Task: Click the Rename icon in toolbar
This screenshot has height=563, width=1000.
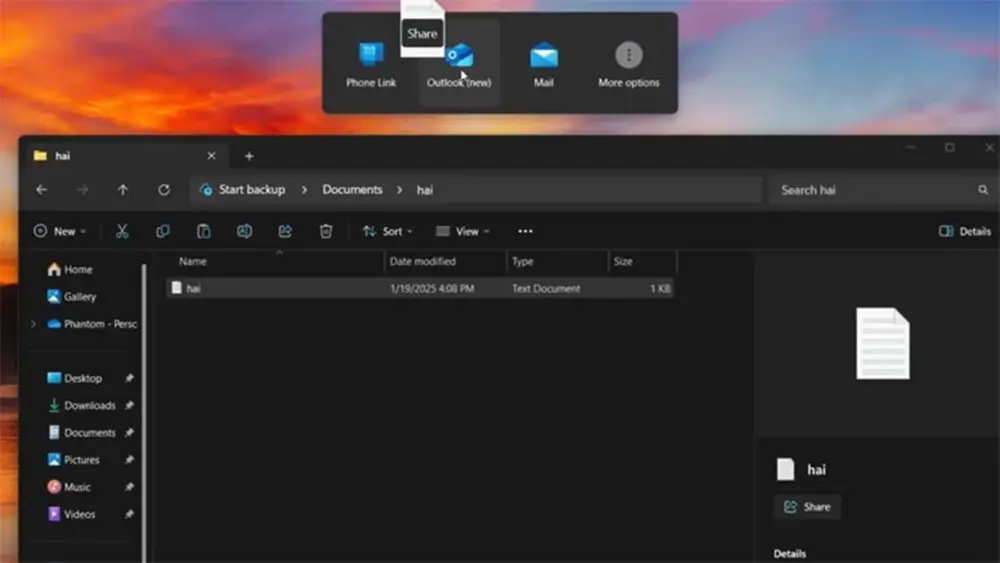Action: click(244, 231)
